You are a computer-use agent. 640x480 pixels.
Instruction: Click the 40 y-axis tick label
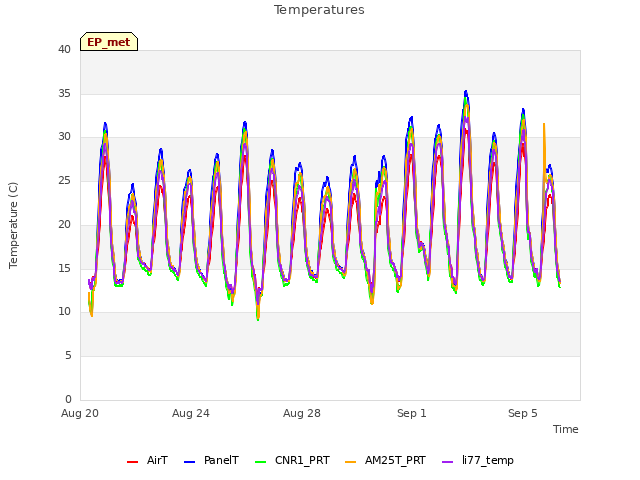pos(64,50)
